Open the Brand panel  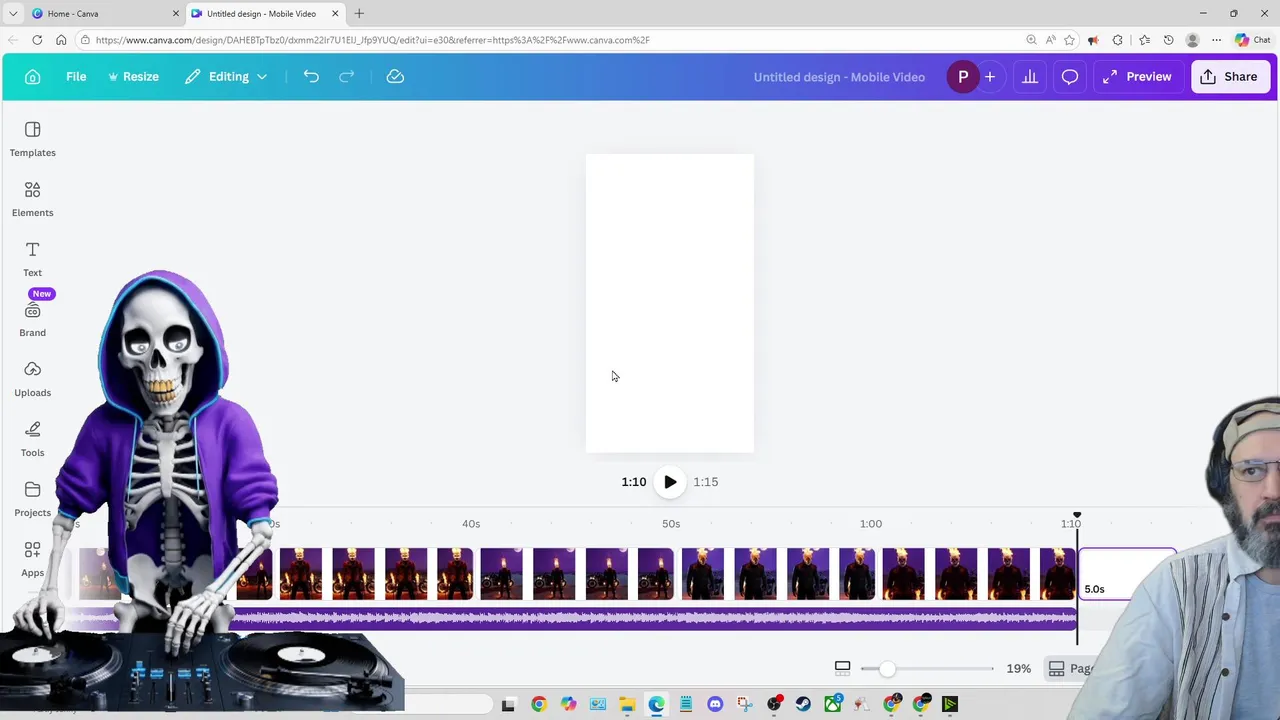[x=33, y=319]
